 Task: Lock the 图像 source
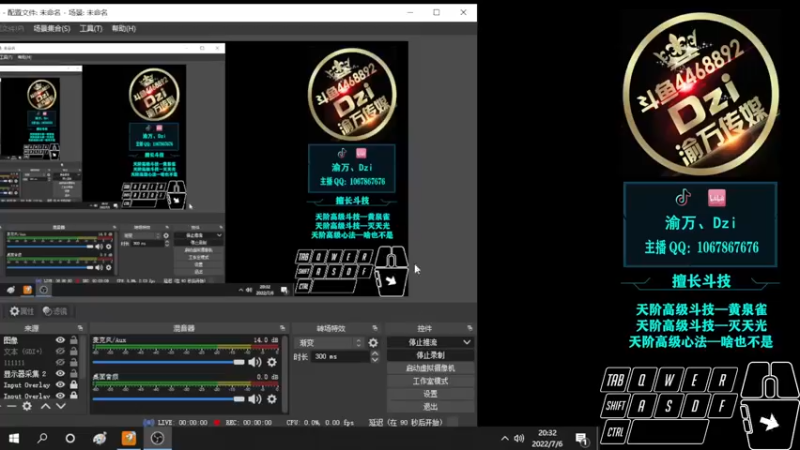(74, 340)
